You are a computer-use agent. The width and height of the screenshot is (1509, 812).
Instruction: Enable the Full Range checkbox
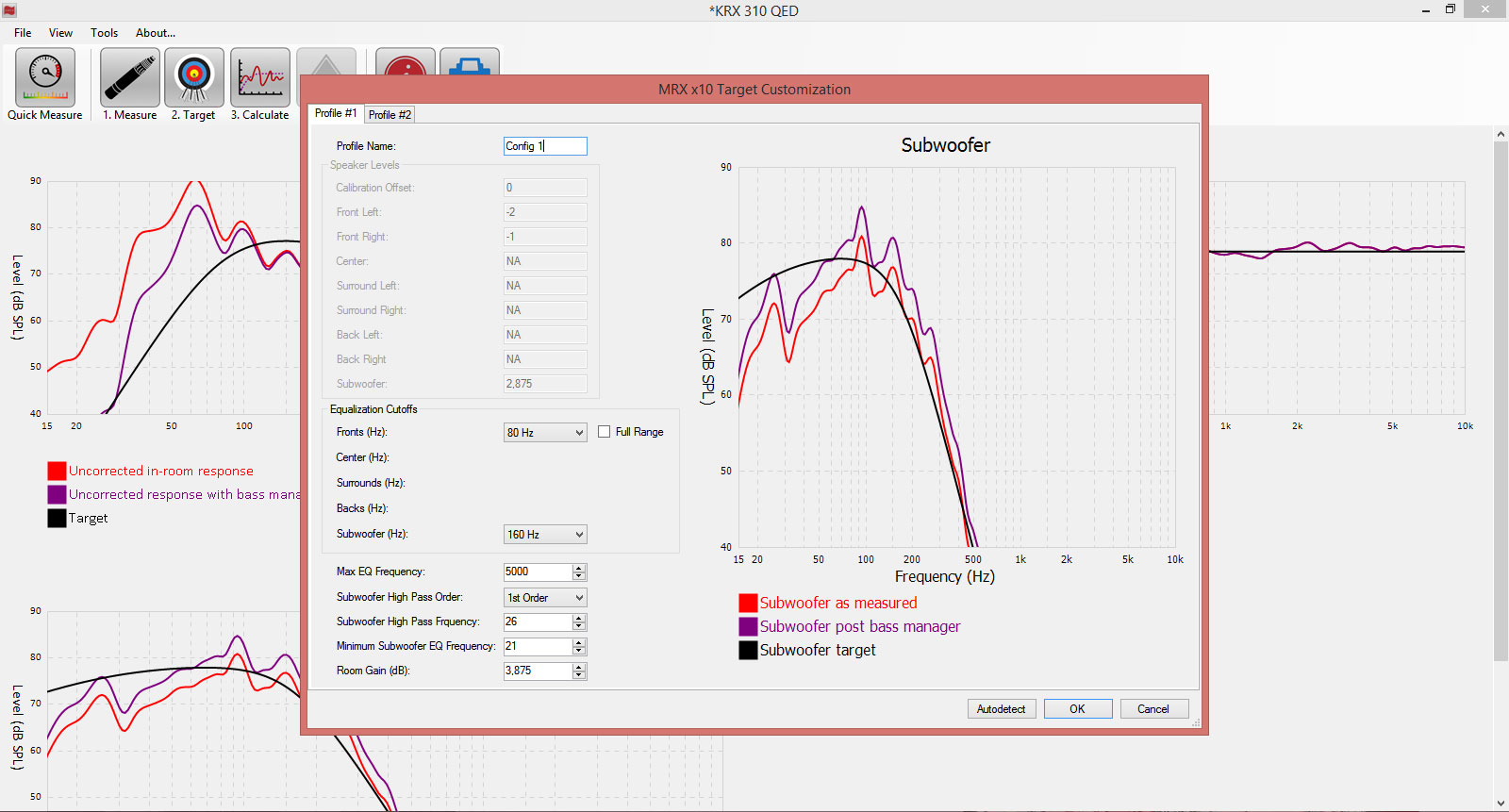pyautogui.click(x=605, y=432)
